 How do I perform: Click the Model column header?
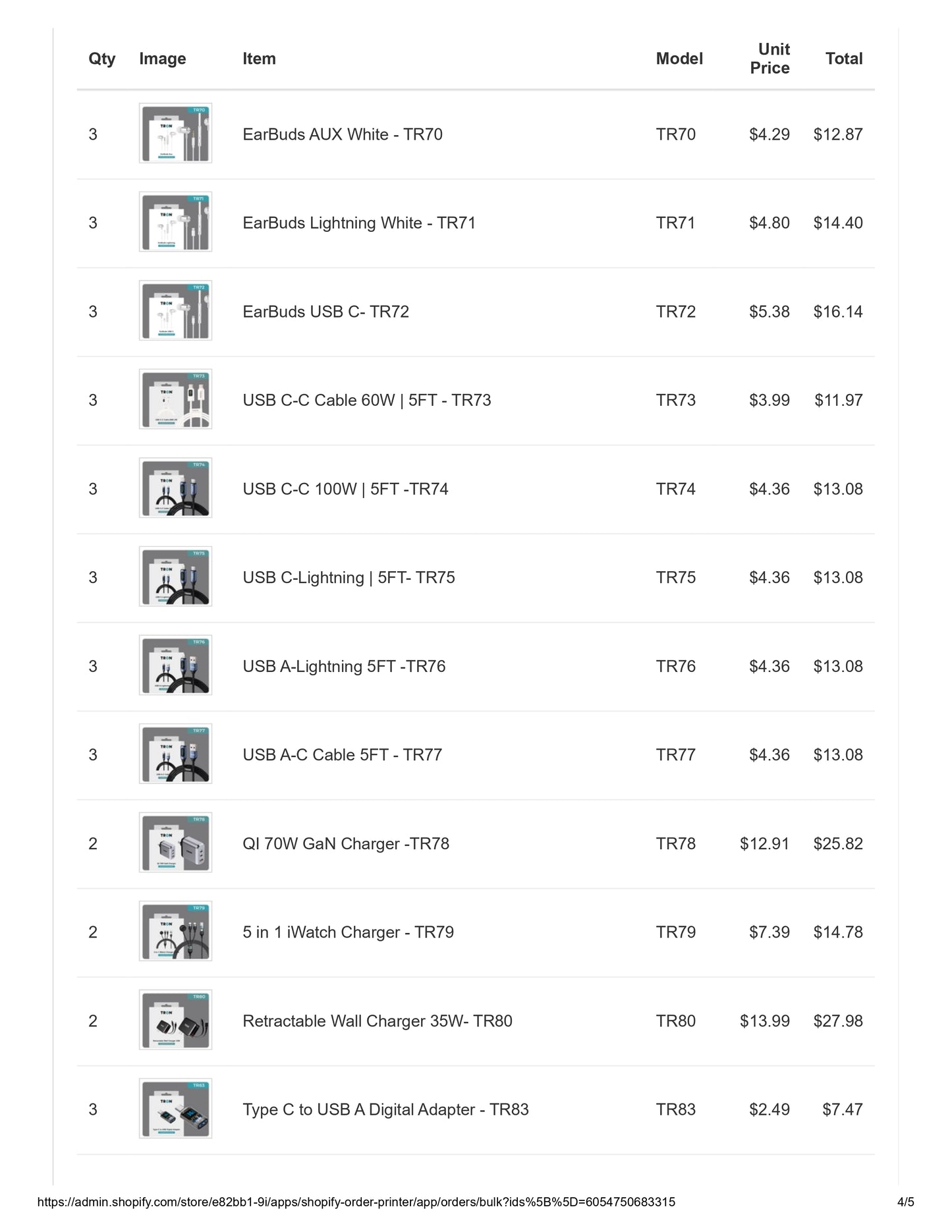point(679,59)
